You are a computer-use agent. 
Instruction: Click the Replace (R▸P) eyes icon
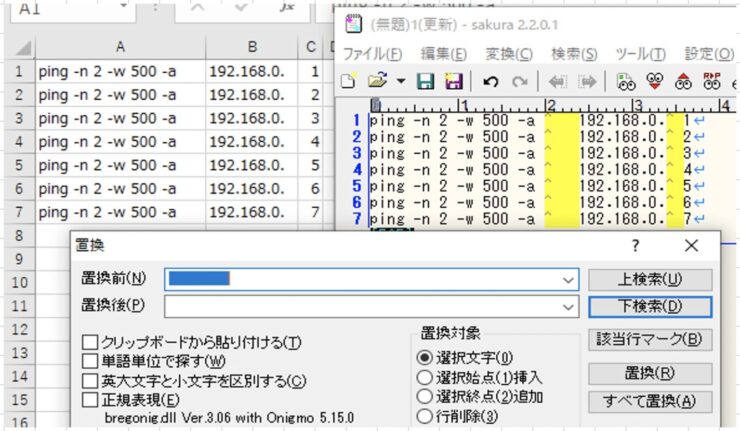pos(713,81)
